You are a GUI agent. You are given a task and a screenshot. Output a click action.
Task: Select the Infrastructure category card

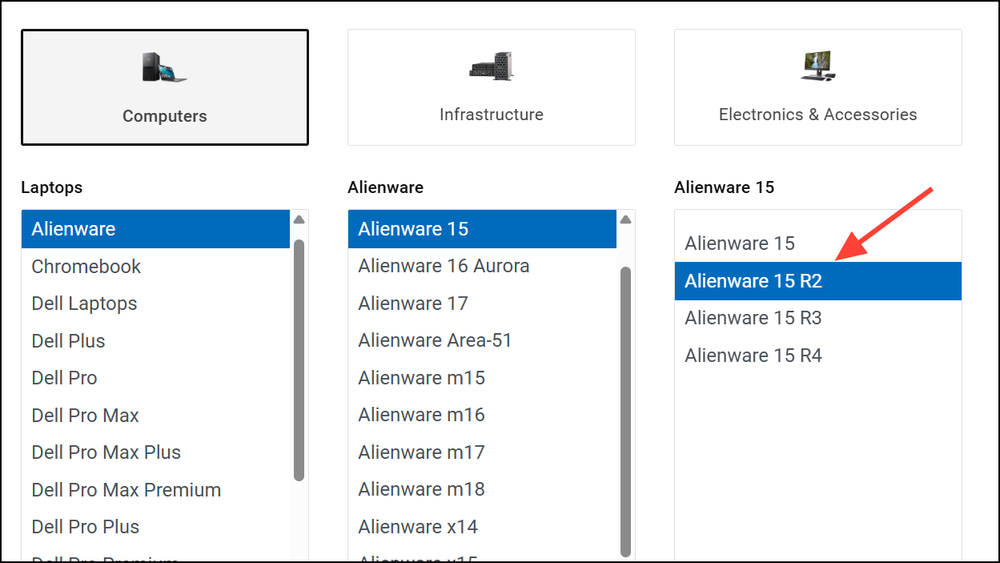pyautogui.click(x=491, y=87)
